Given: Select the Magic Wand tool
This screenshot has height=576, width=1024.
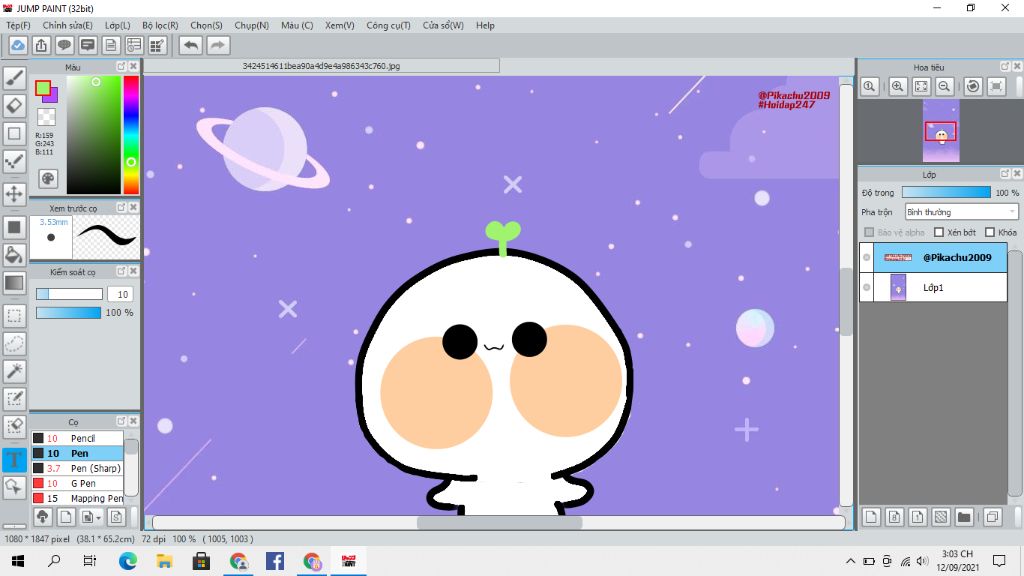Looking at the screenshot, I should [14, 371].
